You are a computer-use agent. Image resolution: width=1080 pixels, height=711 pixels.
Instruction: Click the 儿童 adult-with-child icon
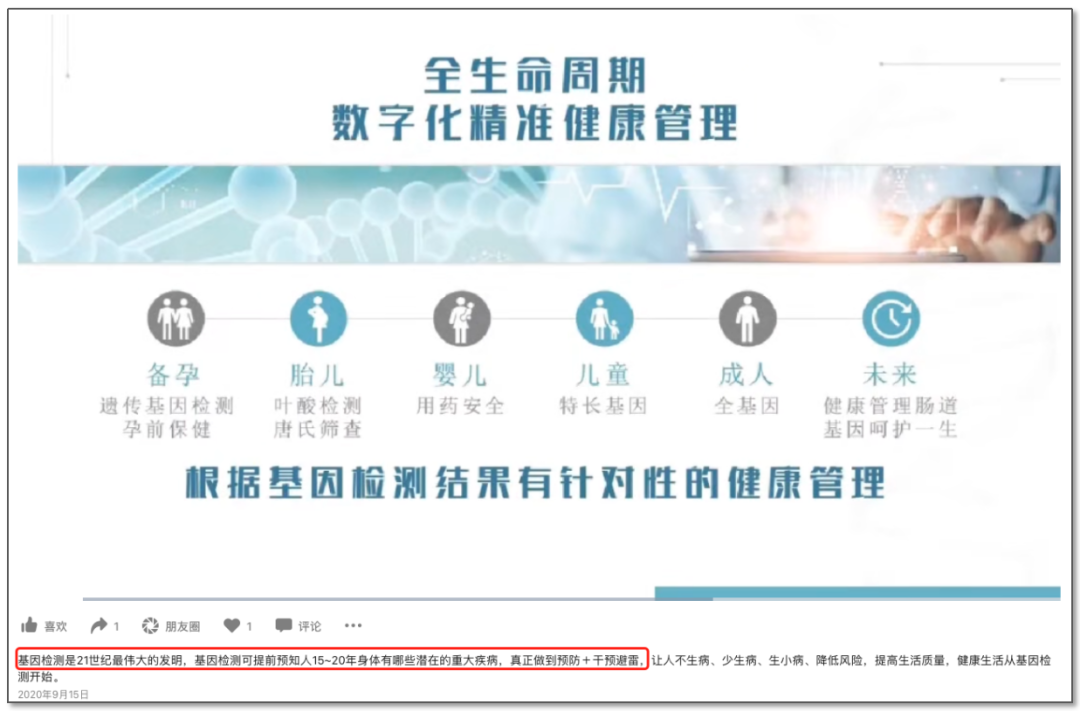pyautogui.click(x=604, y=320)
